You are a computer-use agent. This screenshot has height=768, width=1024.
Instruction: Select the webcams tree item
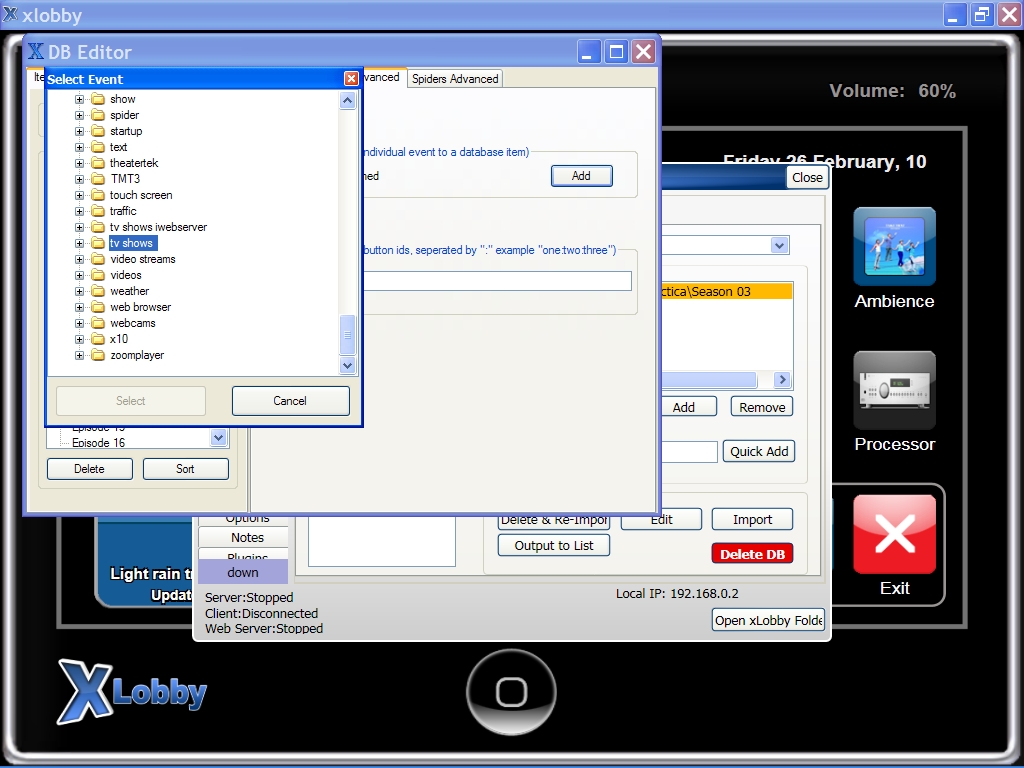click(x=133, y=323)
